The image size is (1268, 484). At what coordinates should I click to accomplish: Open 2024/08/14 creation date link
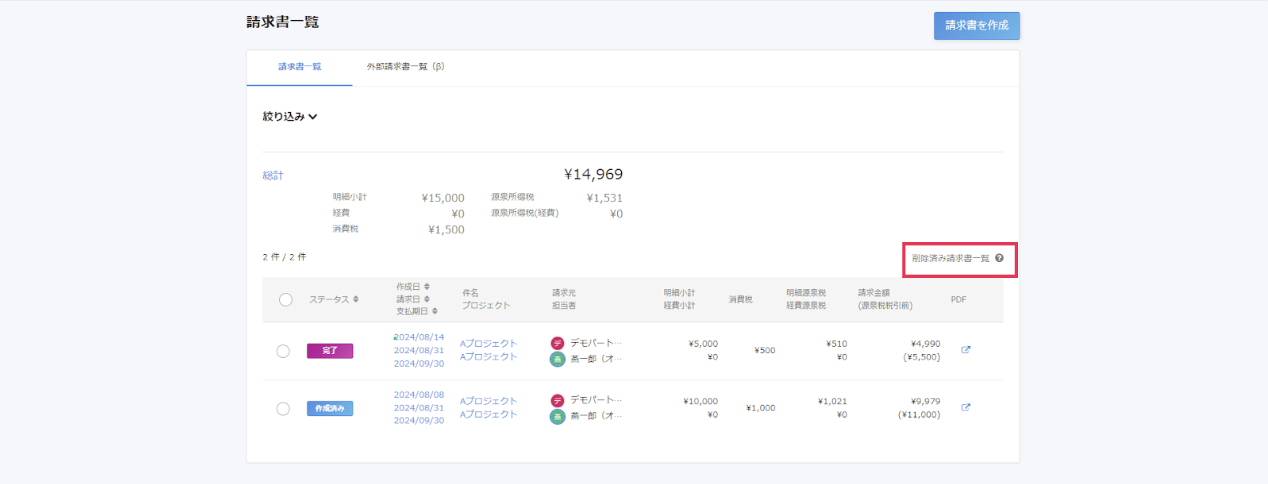tap(419, 337)
